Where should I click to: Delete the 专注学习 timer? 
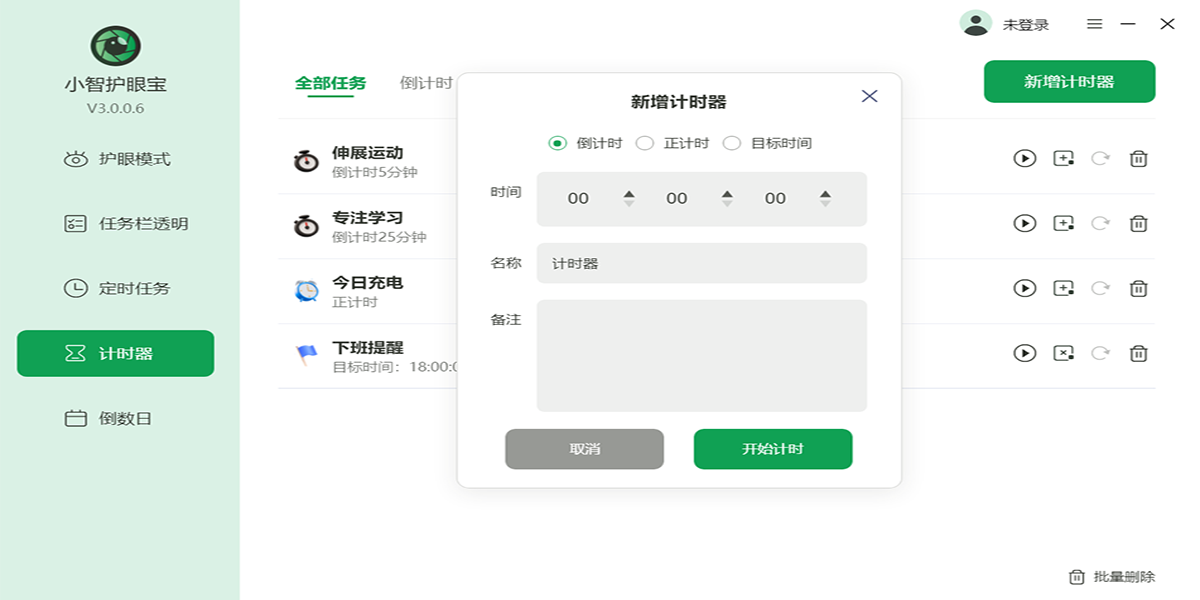1138,223
